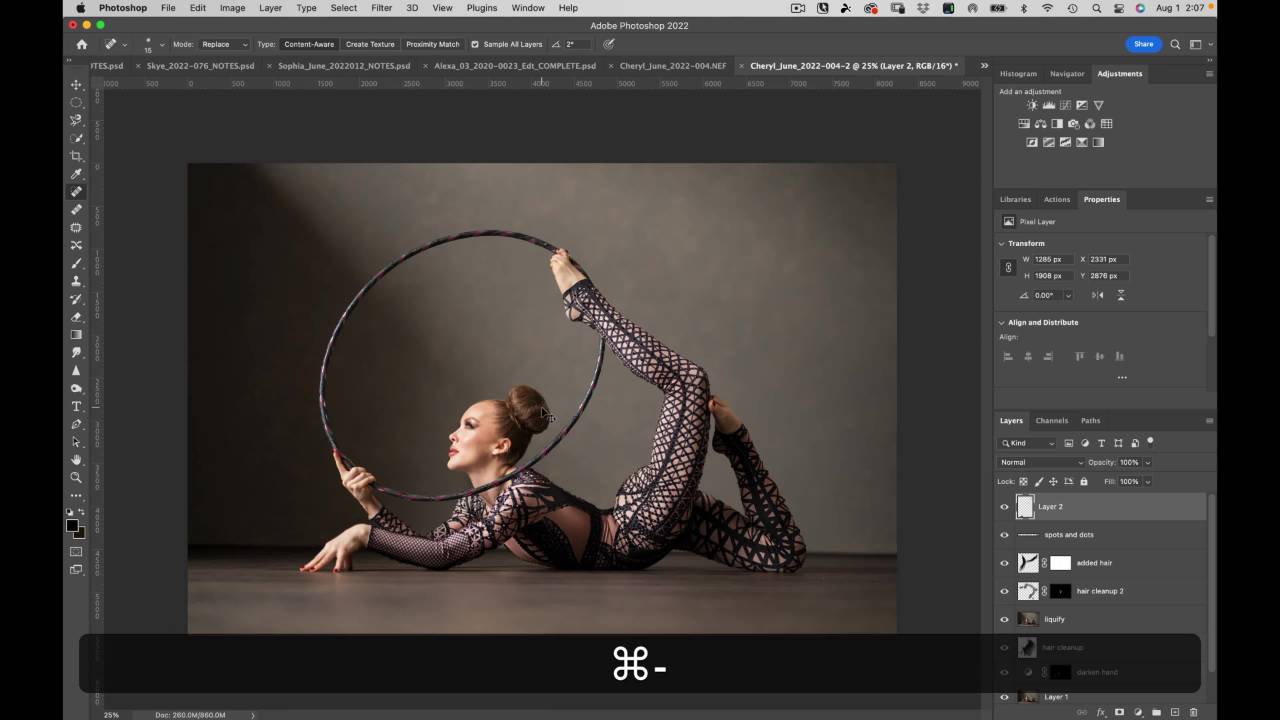Screen dimensions: 1280x720
Task: Select the Crop tool
Action: pos(76,156)
